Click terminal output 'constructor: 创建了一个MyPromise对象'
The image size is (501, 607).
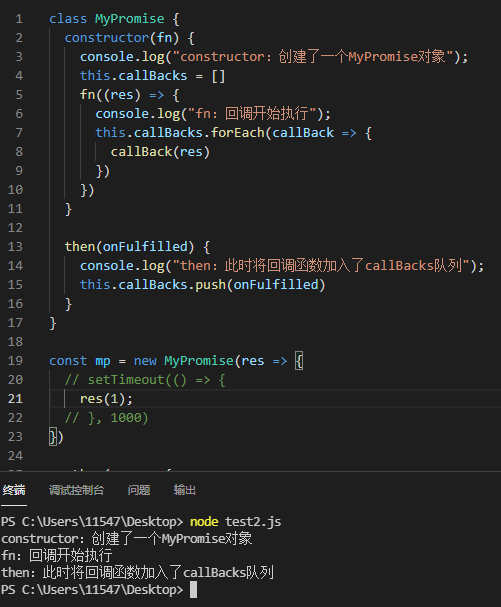127,538
